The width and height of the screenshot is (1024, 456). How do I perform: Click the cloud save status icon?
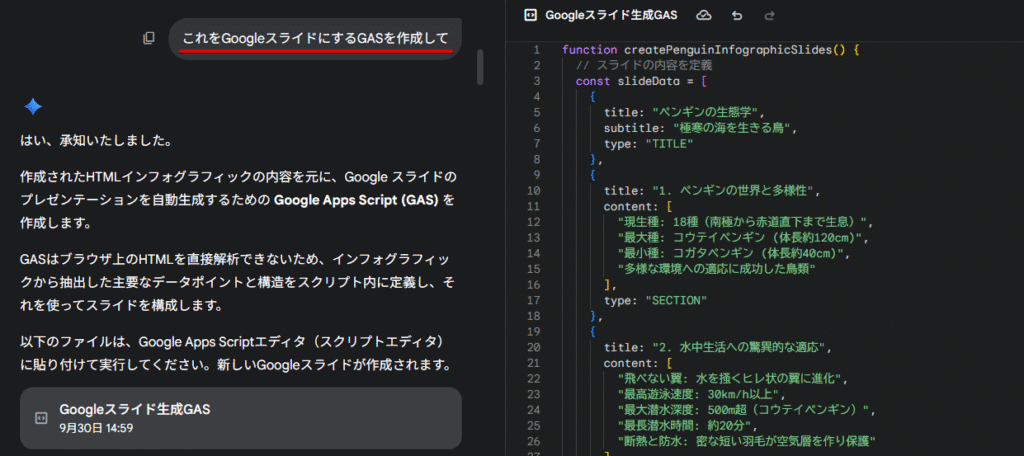[703, 16]
